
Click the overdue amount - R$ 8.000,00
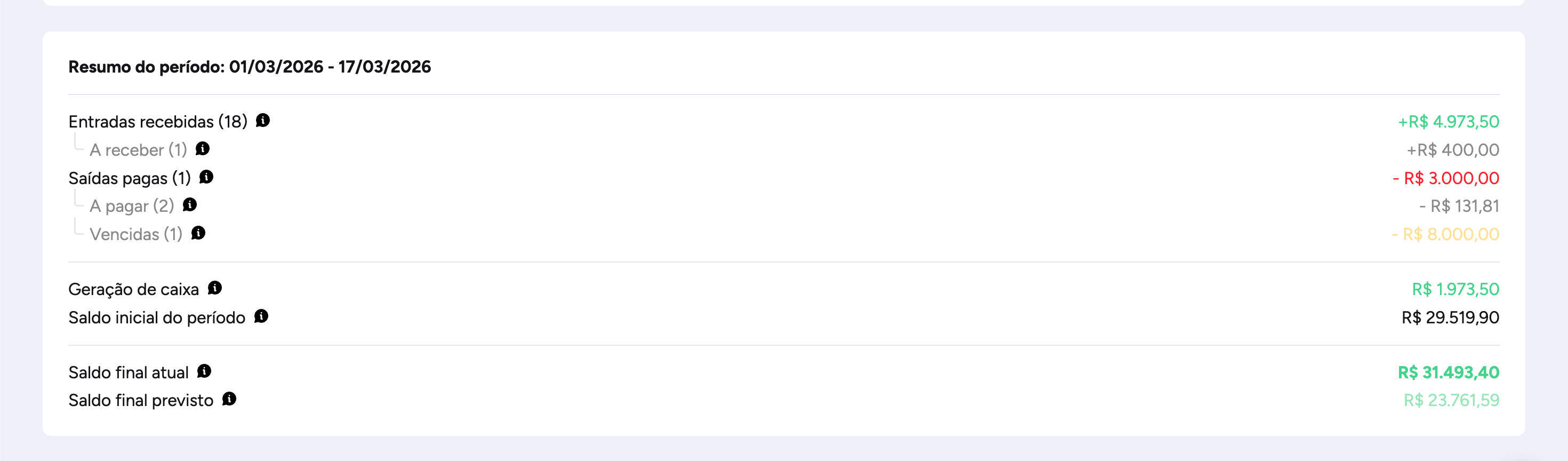[x=1445, y=234]
